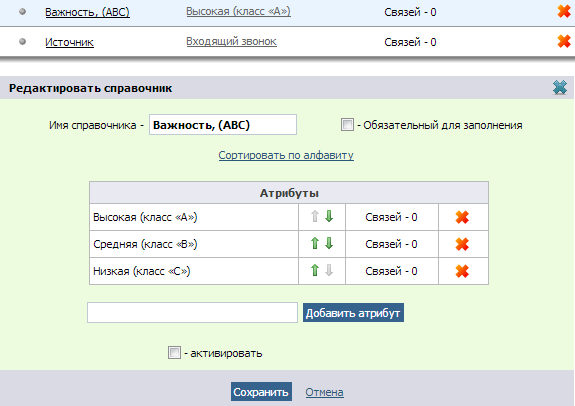Move Средняя (класс «В») attribute down
The width and height of the screenshot is (575, 406).
[x=329, y=243]
